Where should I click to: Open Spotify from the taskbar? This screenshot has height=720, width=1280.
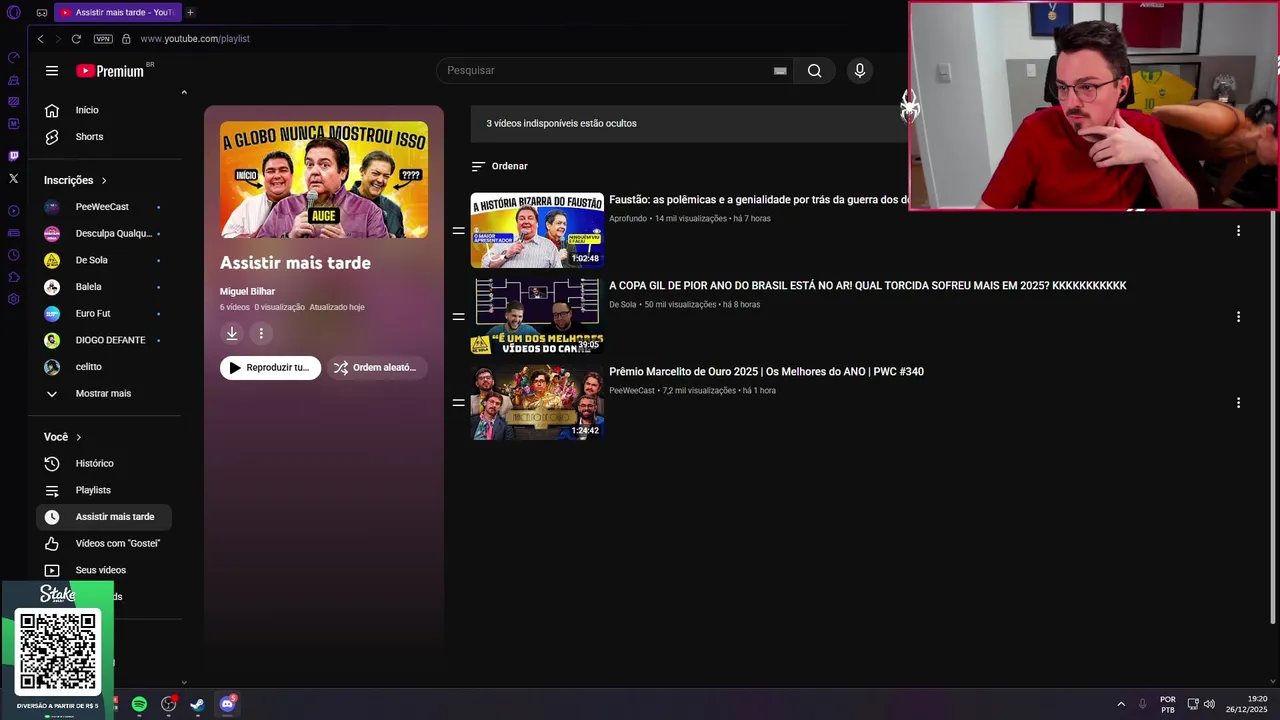click(x=139, y=704)
